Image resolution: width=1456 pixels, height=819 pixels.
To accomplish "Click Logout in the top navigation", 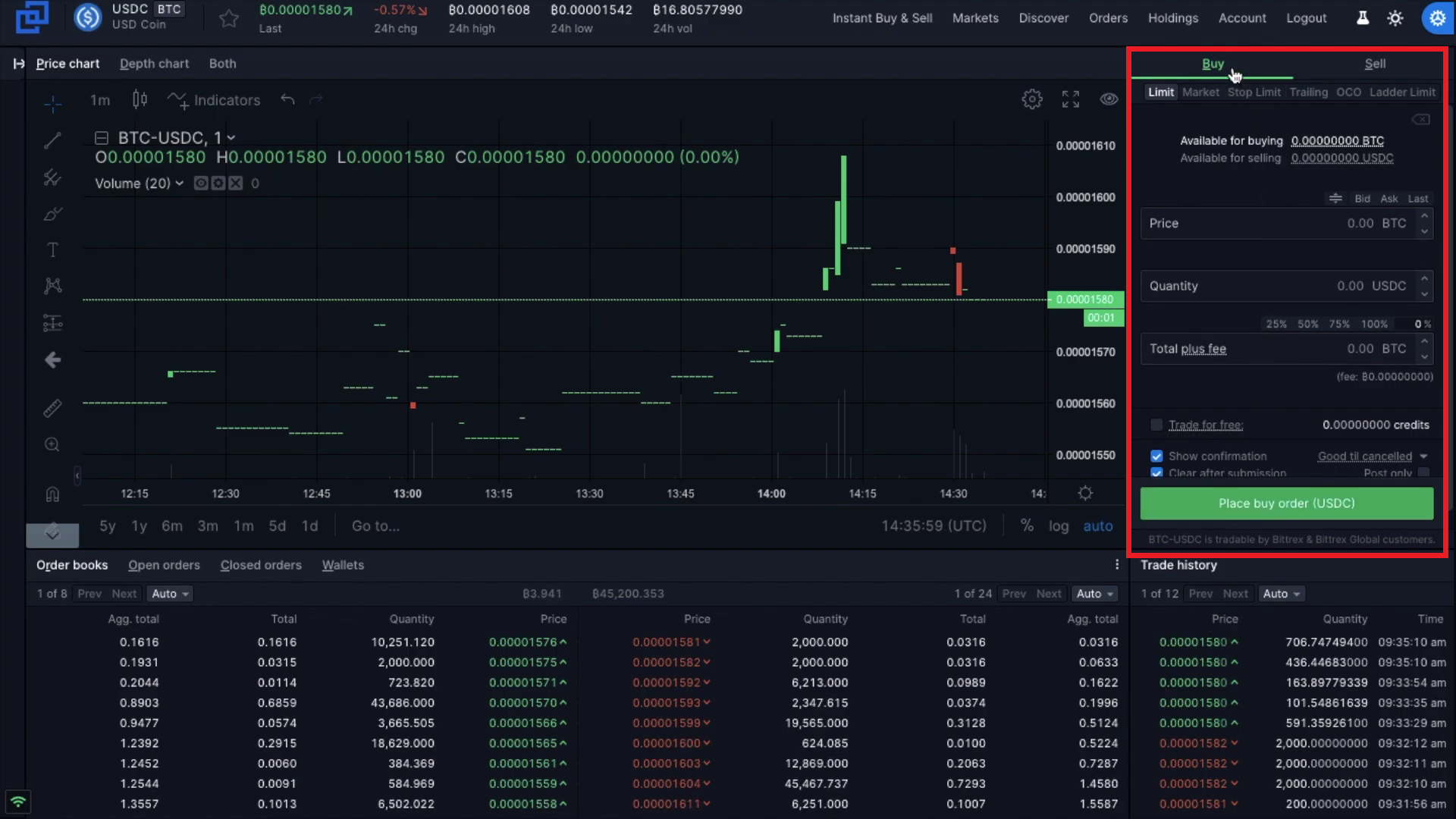I will (1306, 18).
